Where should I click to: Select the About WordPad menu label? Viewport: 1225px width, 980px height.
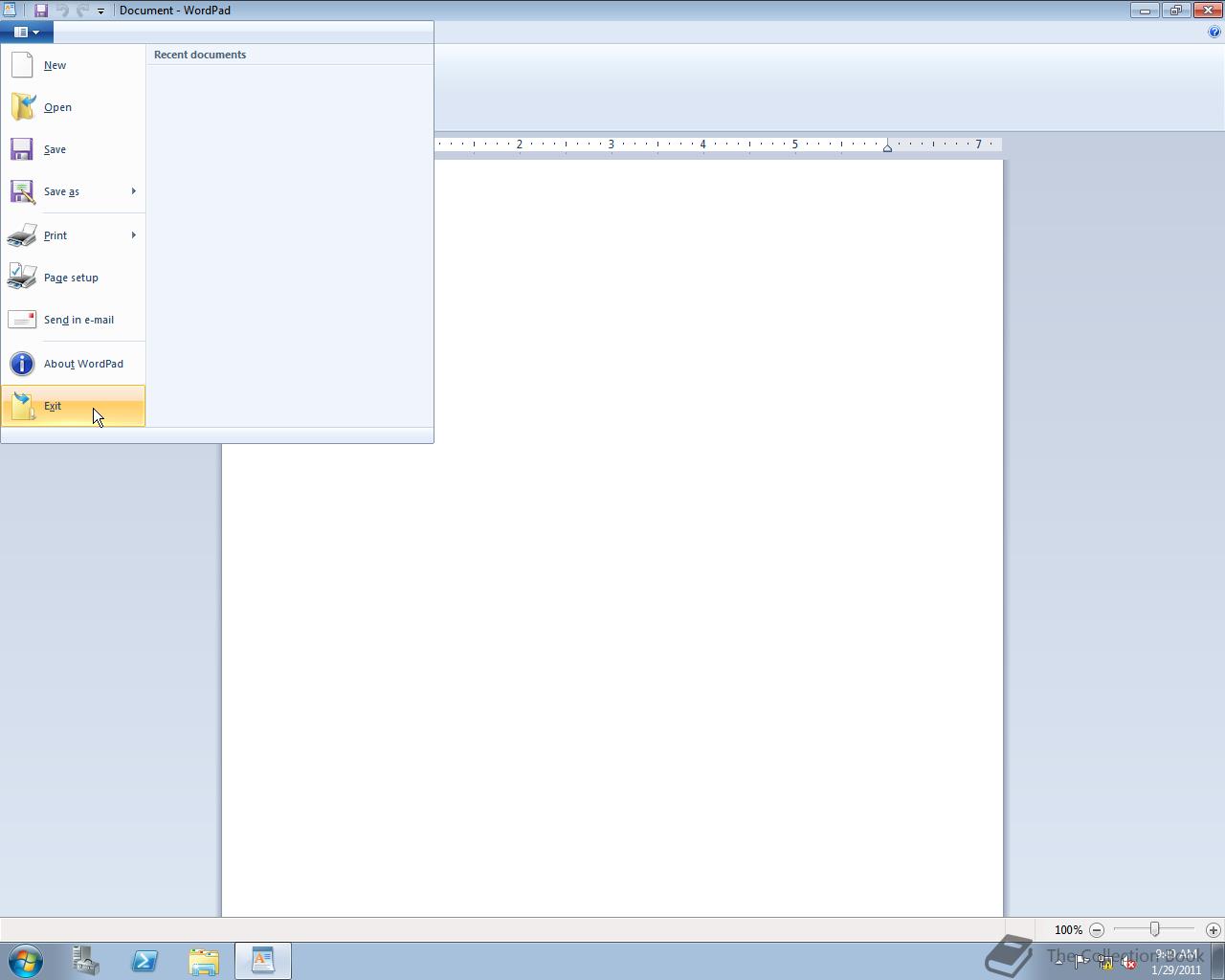[x=83, y=364]
